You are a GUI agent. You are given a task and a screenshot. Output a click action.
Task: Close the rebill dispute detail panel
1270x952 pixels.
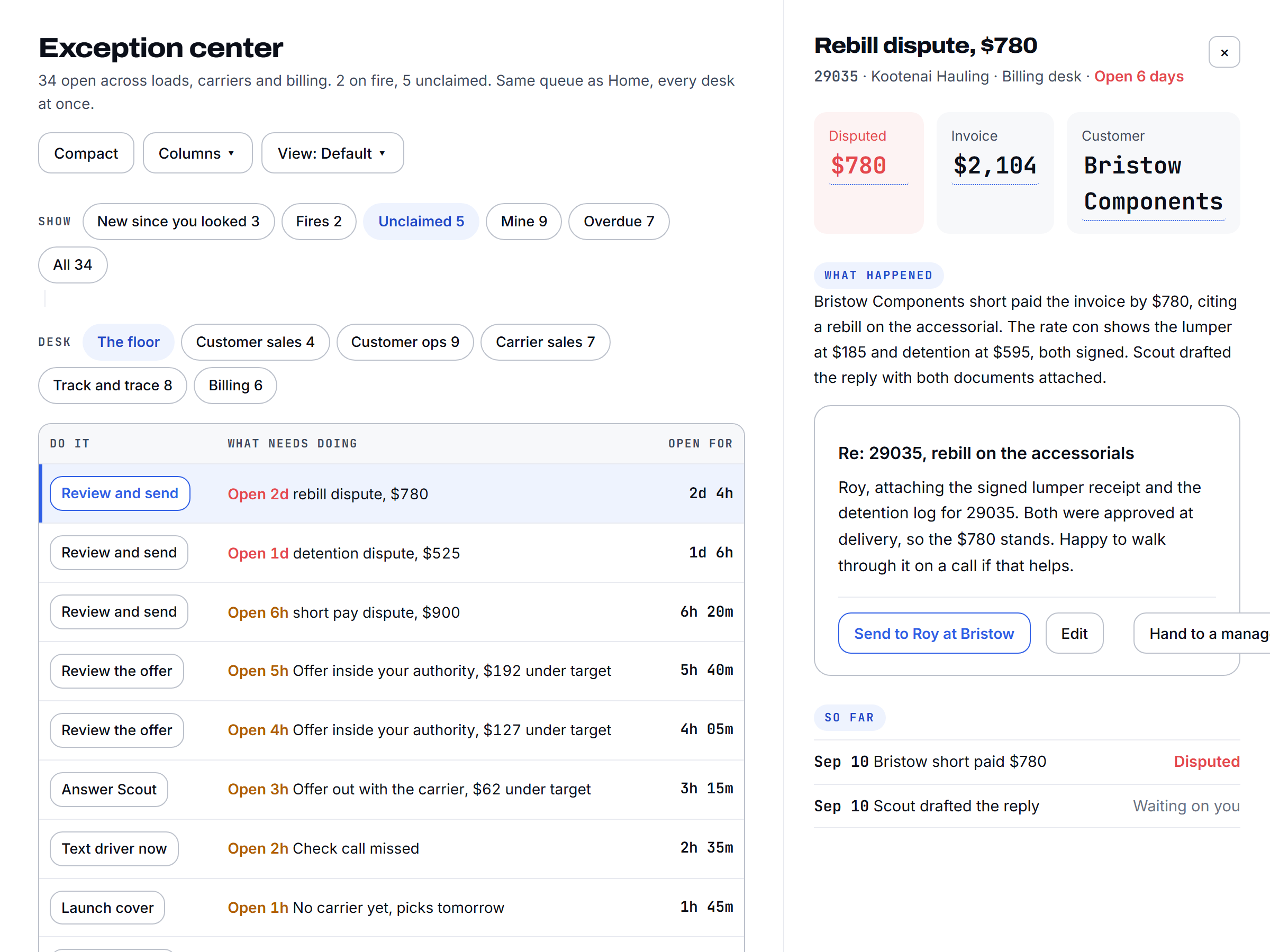tap(1223, 52)
